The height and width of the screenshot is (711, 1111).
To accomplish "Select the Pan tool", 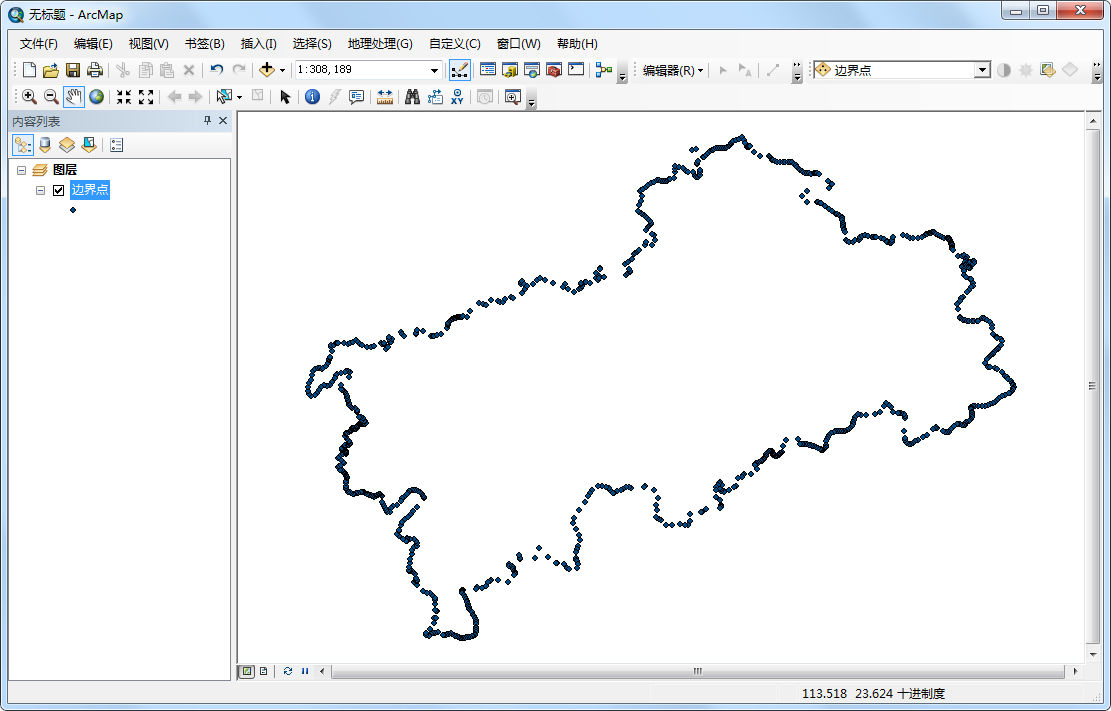I will 72,96.
